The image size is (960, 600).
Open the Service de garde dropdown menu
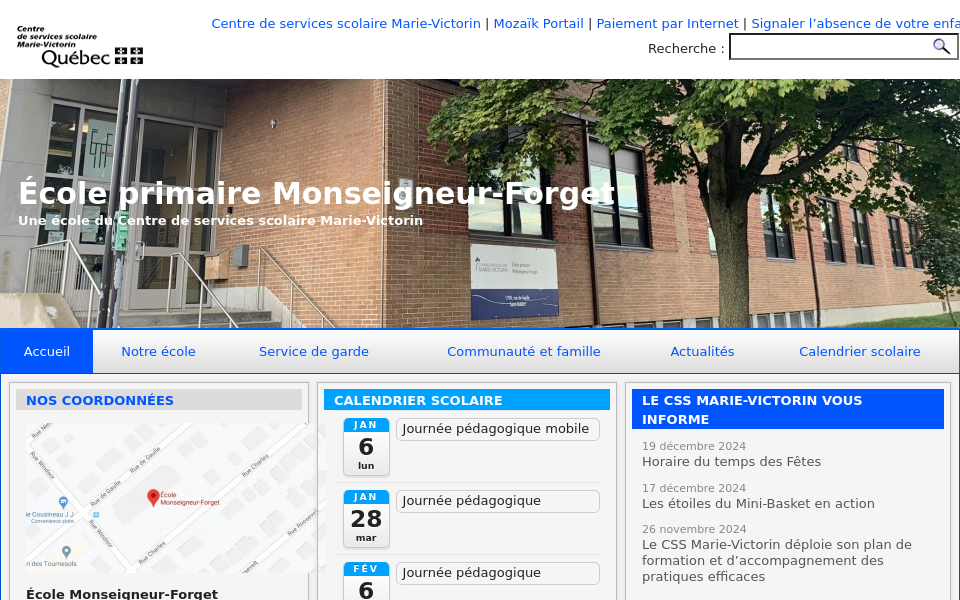pyautogui.click(x=314, y=351)
